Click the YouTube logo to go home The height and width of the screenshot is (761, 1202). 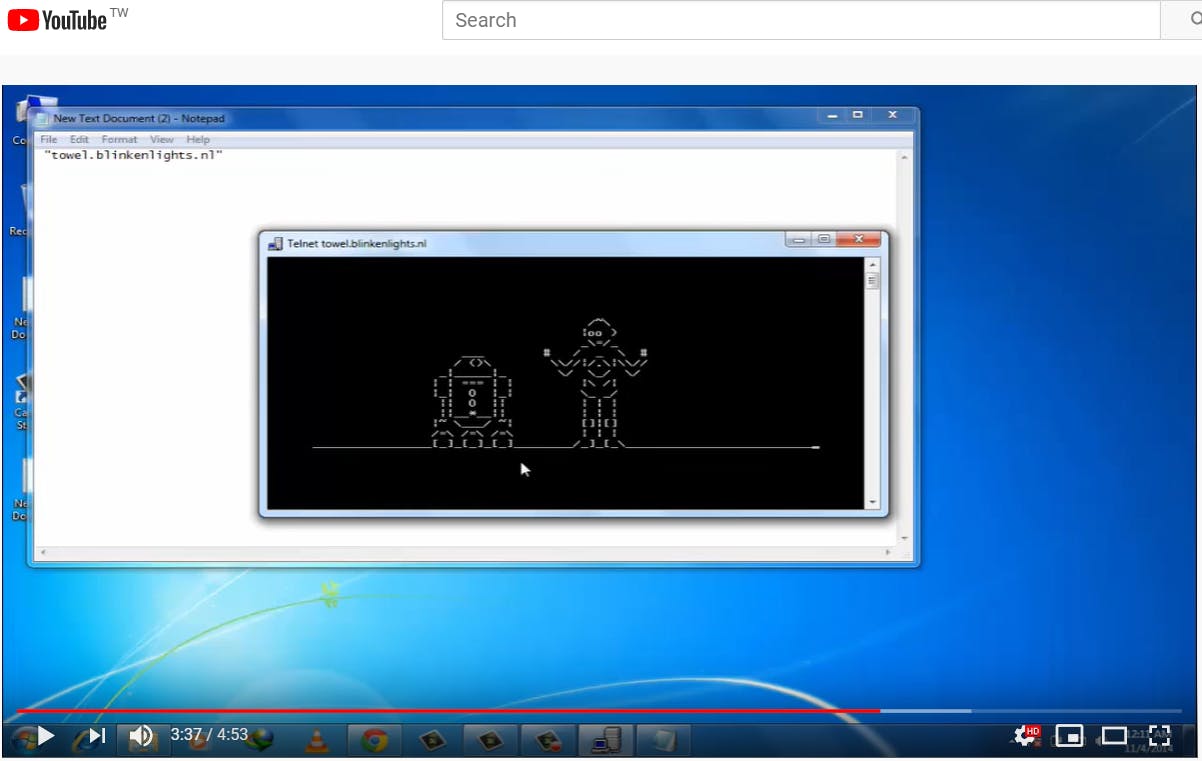click(58, 19)
